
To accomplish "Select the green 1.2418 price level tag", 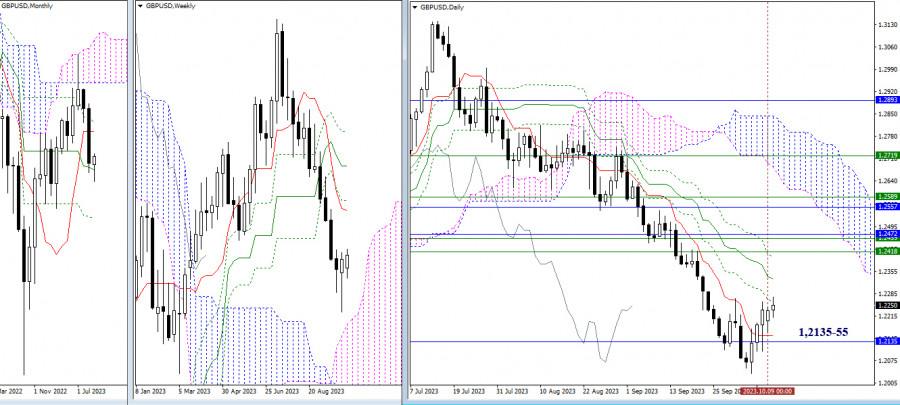I will click(x=887, y=251).
